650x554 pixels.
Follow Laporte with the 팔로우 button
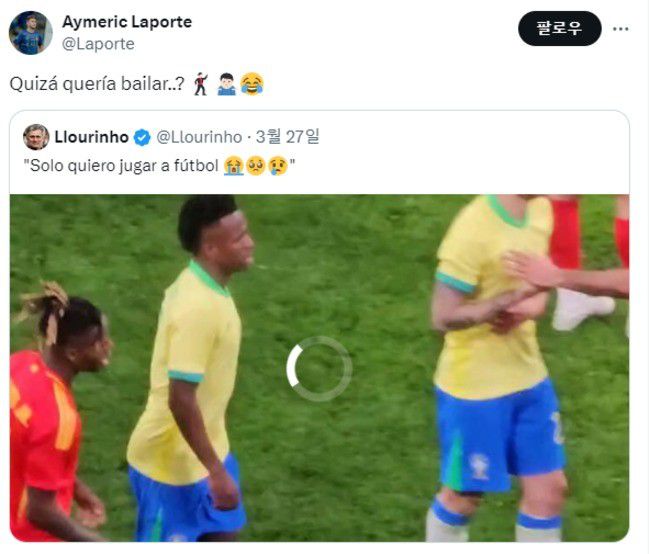[x=560, y=28]
